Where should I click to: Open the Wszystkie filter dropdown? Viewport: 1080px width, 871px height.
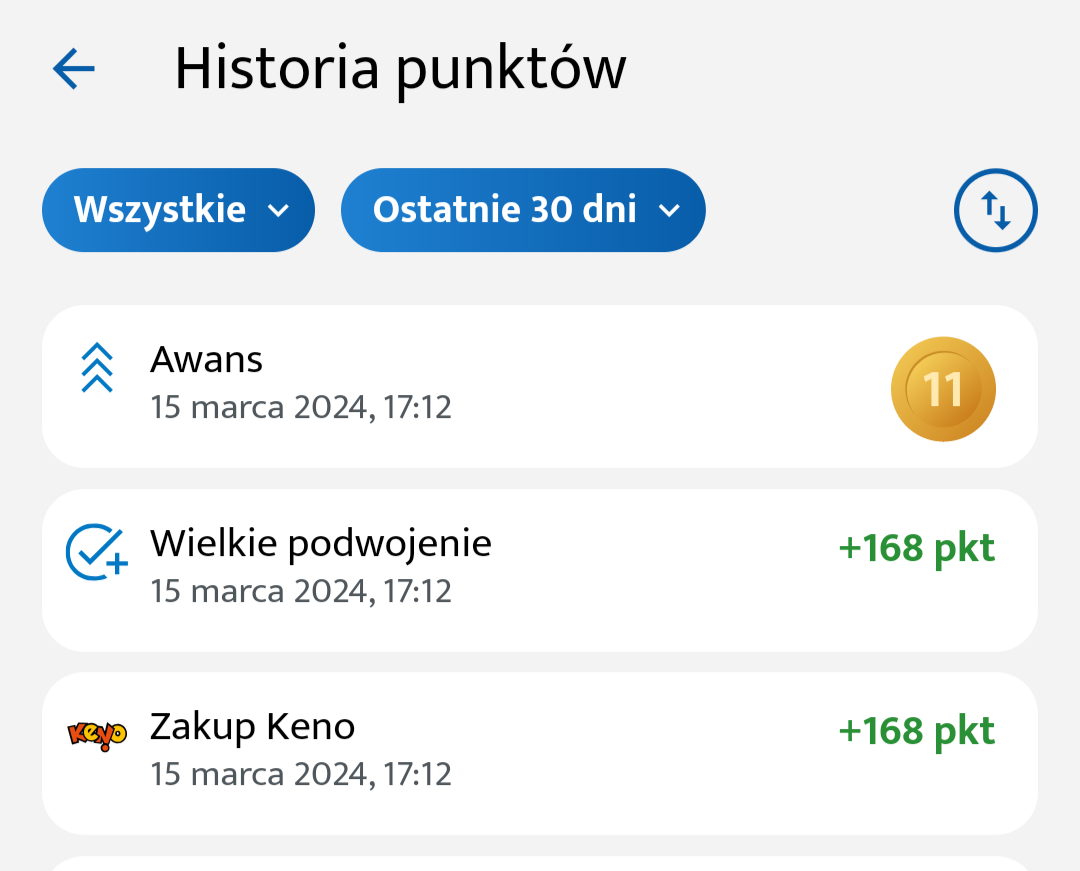tap(178, 210)
